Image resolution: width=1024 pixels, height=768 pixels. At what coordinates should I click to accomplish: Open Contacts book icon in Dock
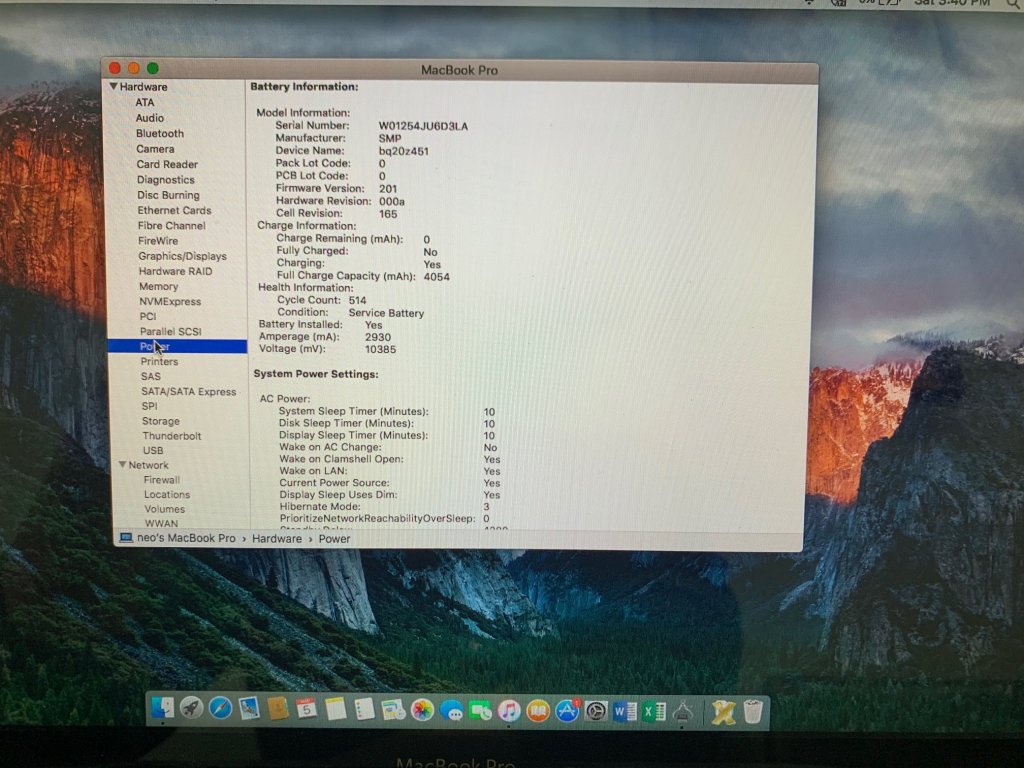click(278, 709)
